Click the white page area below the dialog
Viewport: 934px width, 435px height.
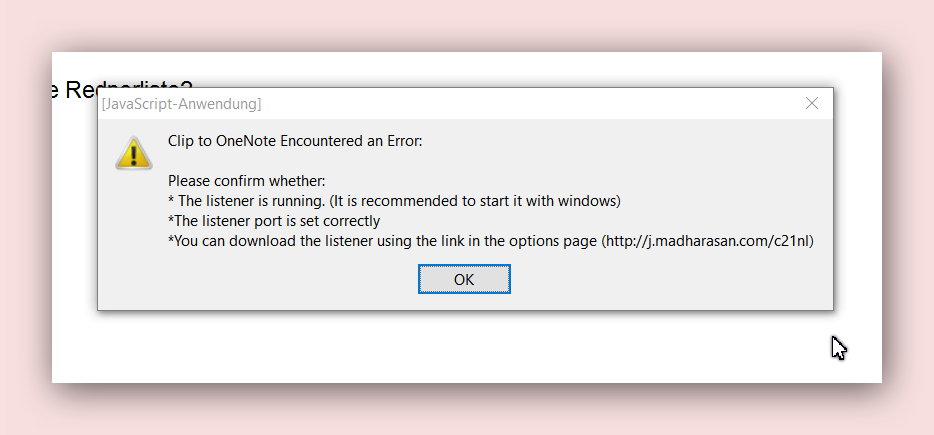(460, 348)
